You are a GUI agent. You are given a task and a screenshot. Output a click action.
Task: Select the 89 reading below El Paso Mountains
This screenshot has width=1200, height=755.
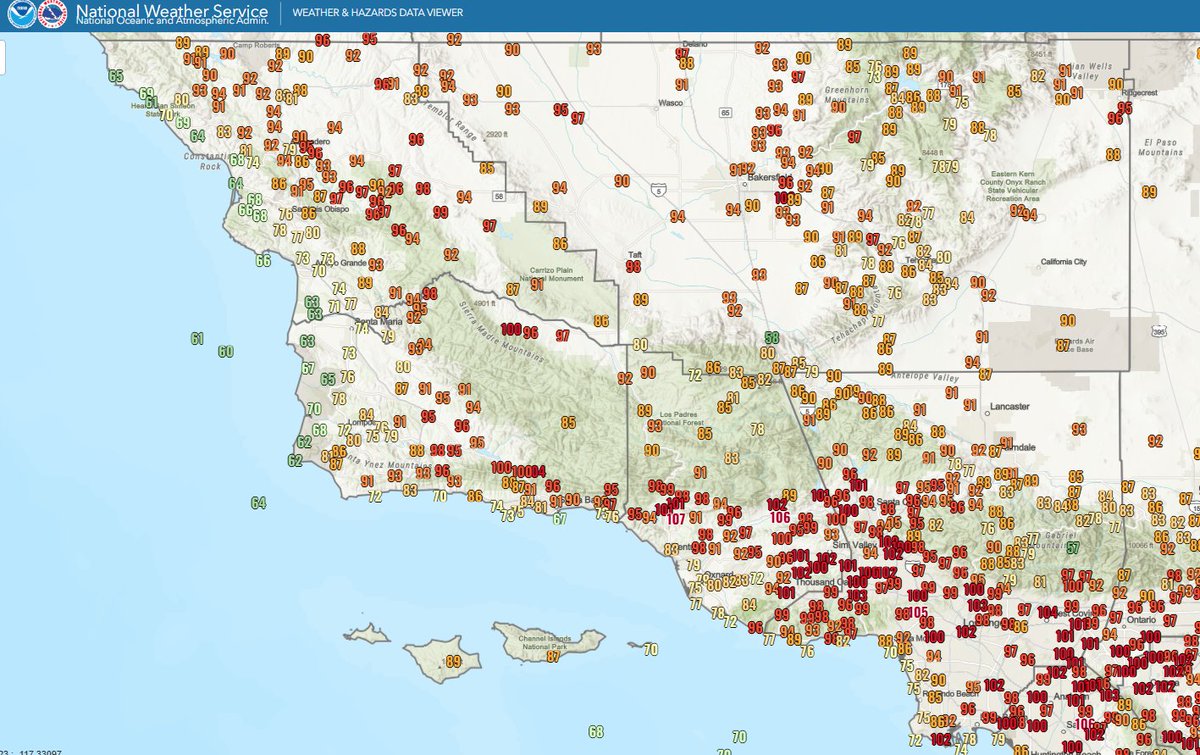pos(1149,192)
